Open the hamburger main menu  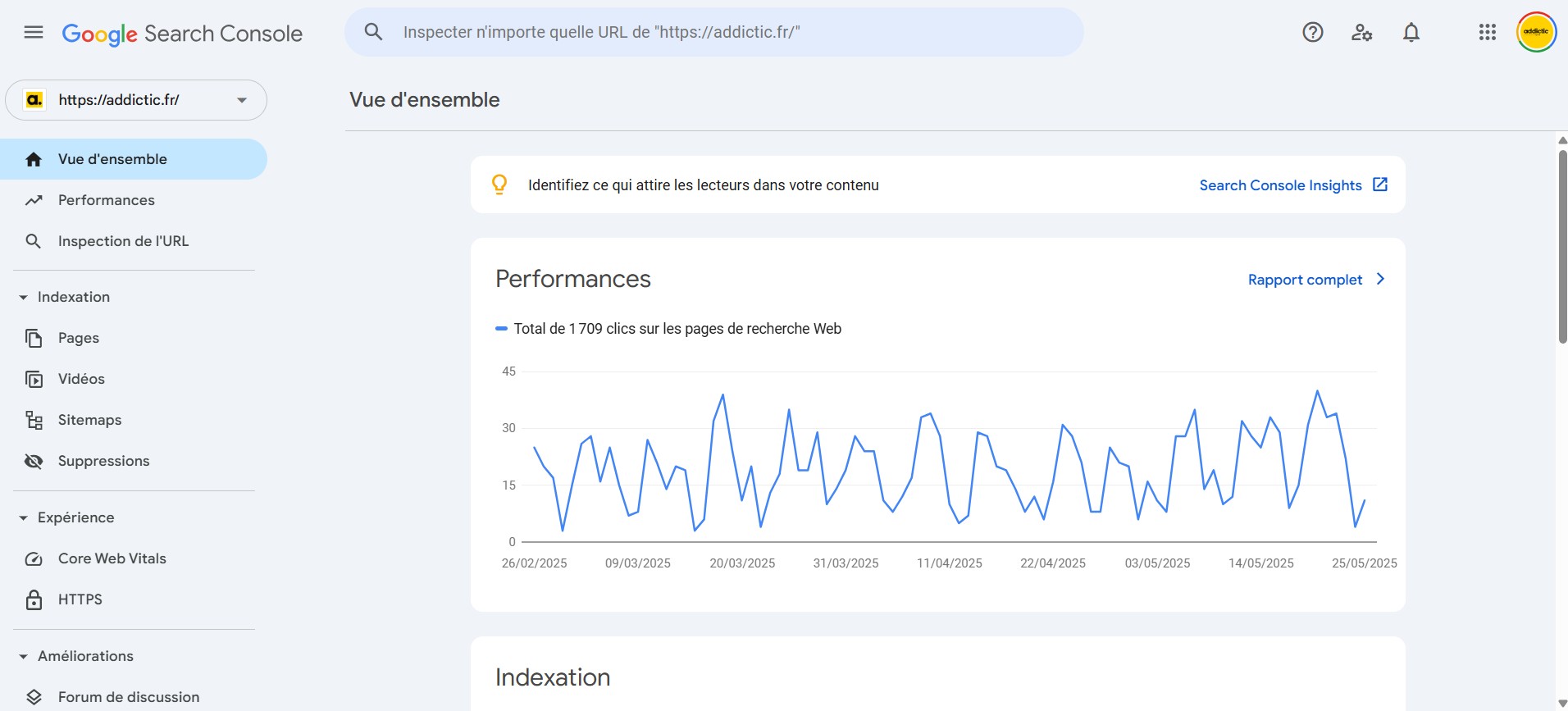point(34,33)
